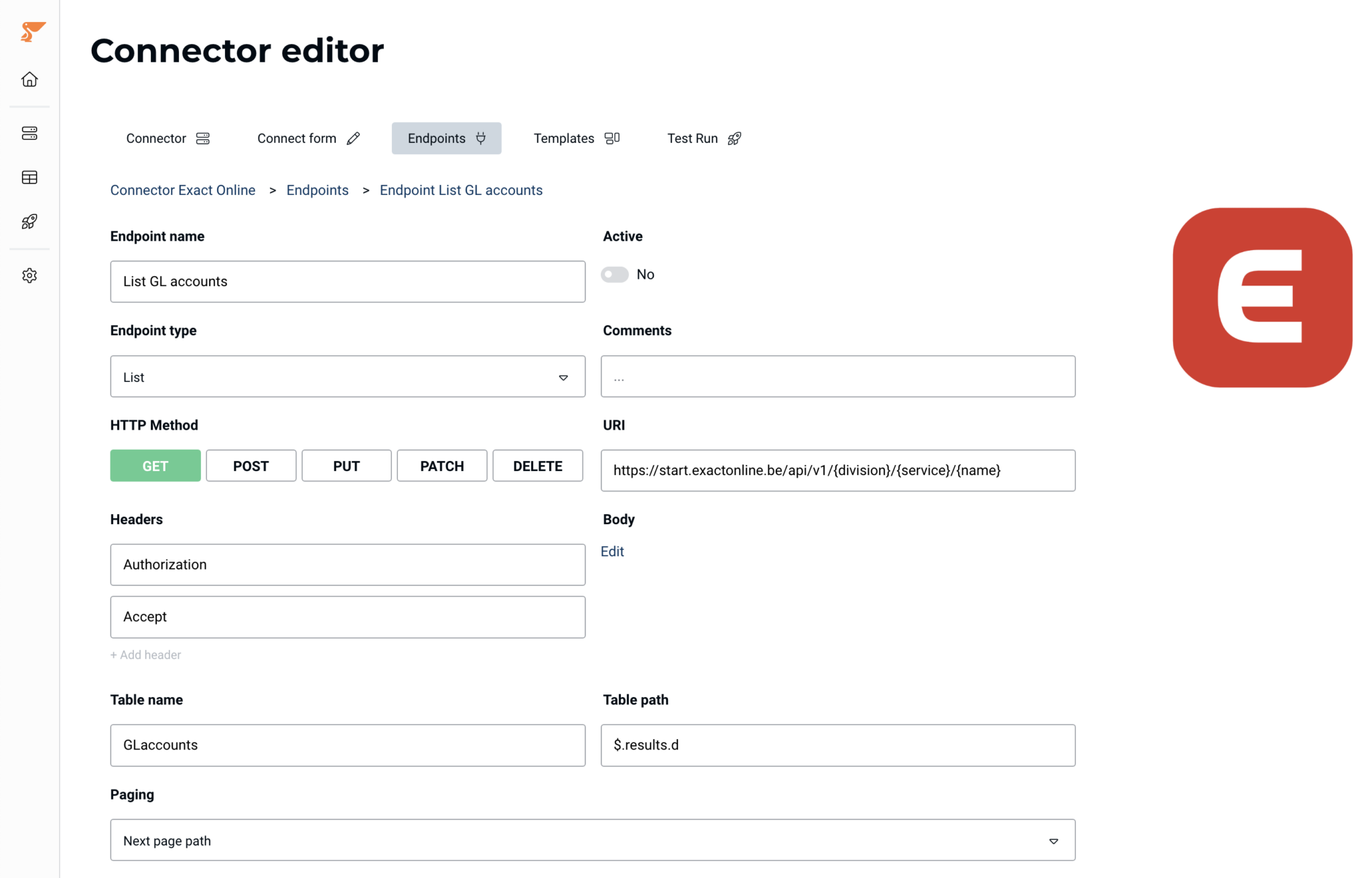Open the Endpoint type dropdown showing List
The width and height of the screenshot is (1372, 878).
(x=563, y=377)
